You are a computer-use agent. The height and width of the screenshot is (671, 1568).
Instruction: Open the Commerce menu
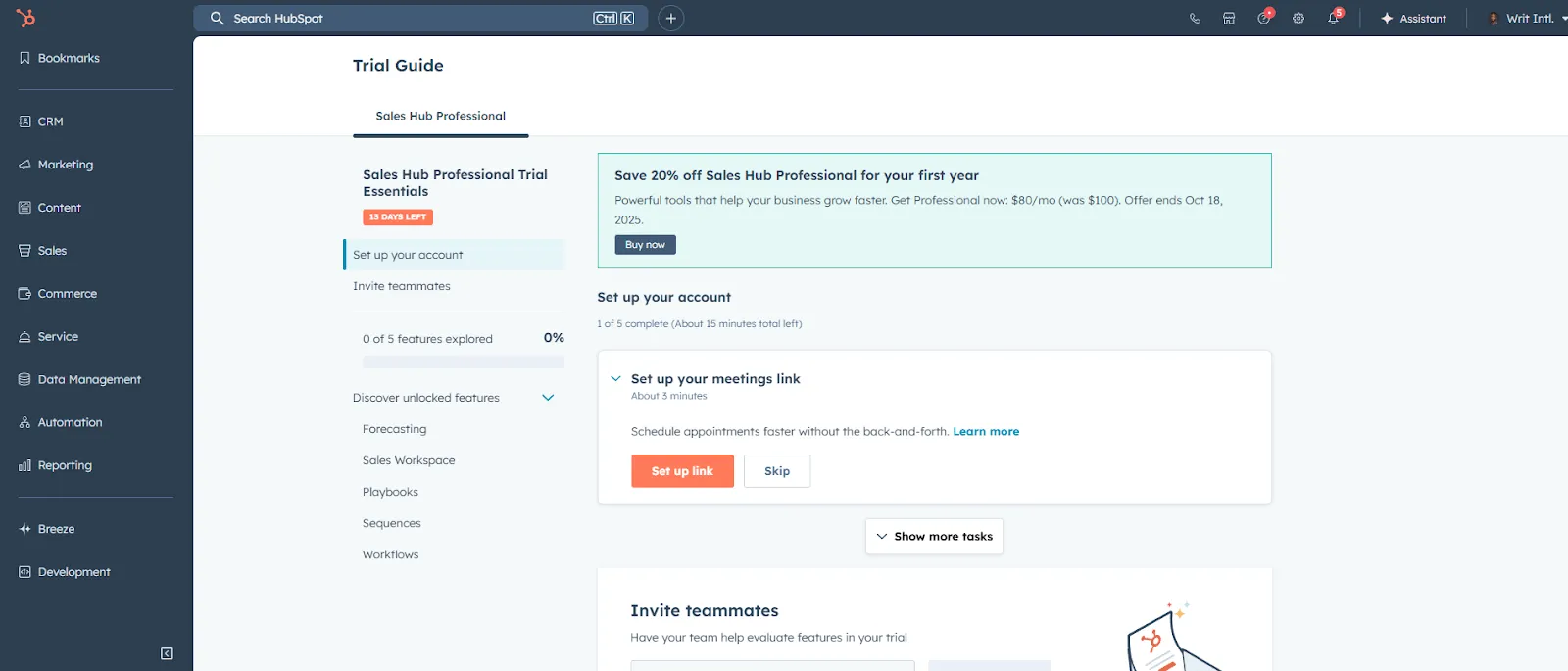point(58,294)
